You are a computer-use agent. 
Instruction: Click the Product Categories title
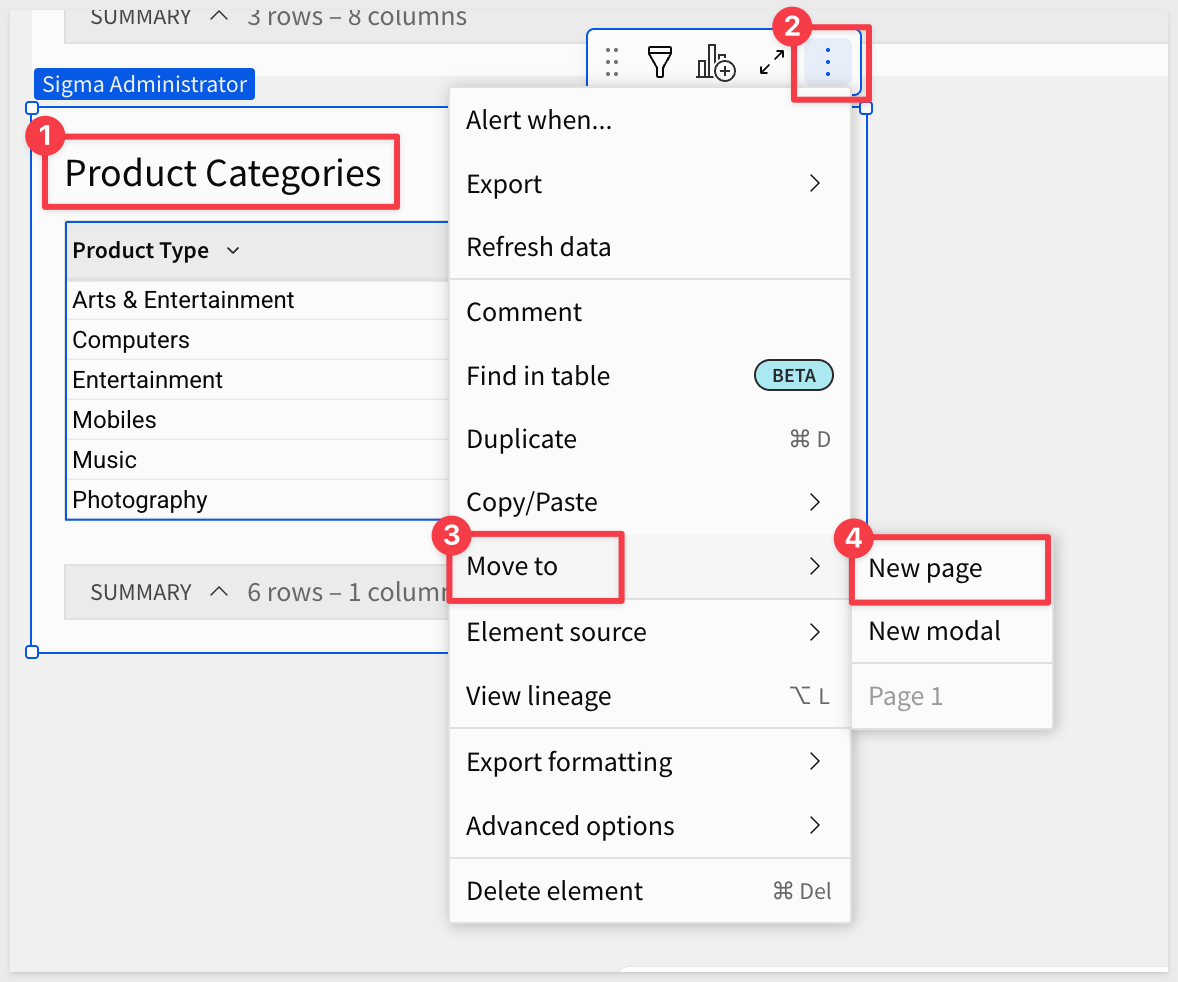[222, 173]
